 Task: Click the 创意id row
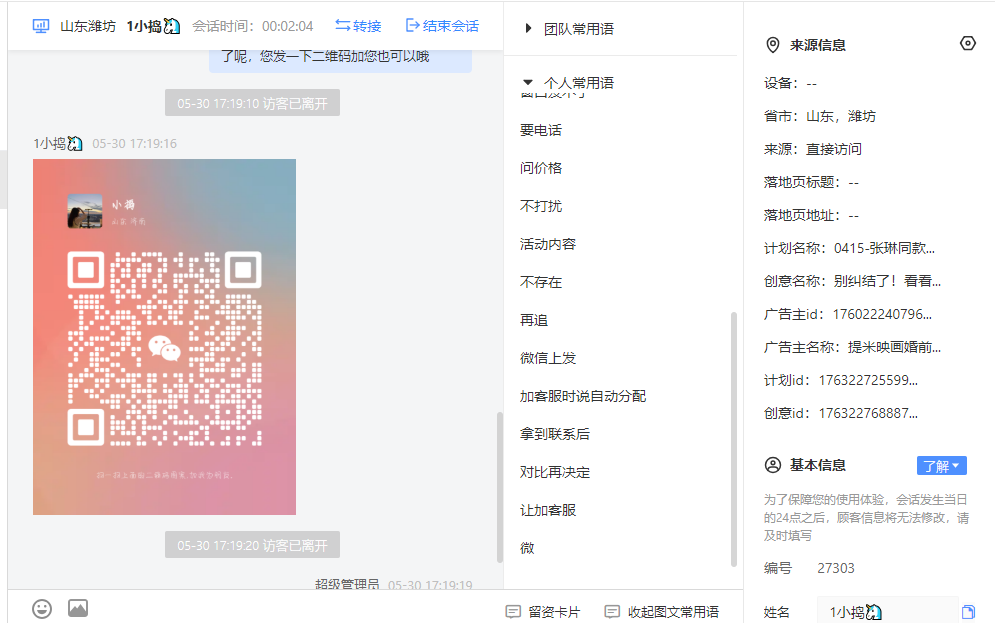(841, 413)
